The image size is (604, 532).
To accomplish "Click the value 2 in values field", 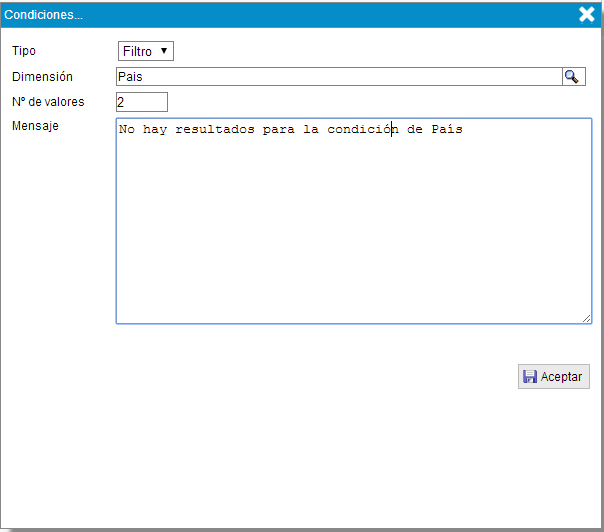I will (121, 102).
